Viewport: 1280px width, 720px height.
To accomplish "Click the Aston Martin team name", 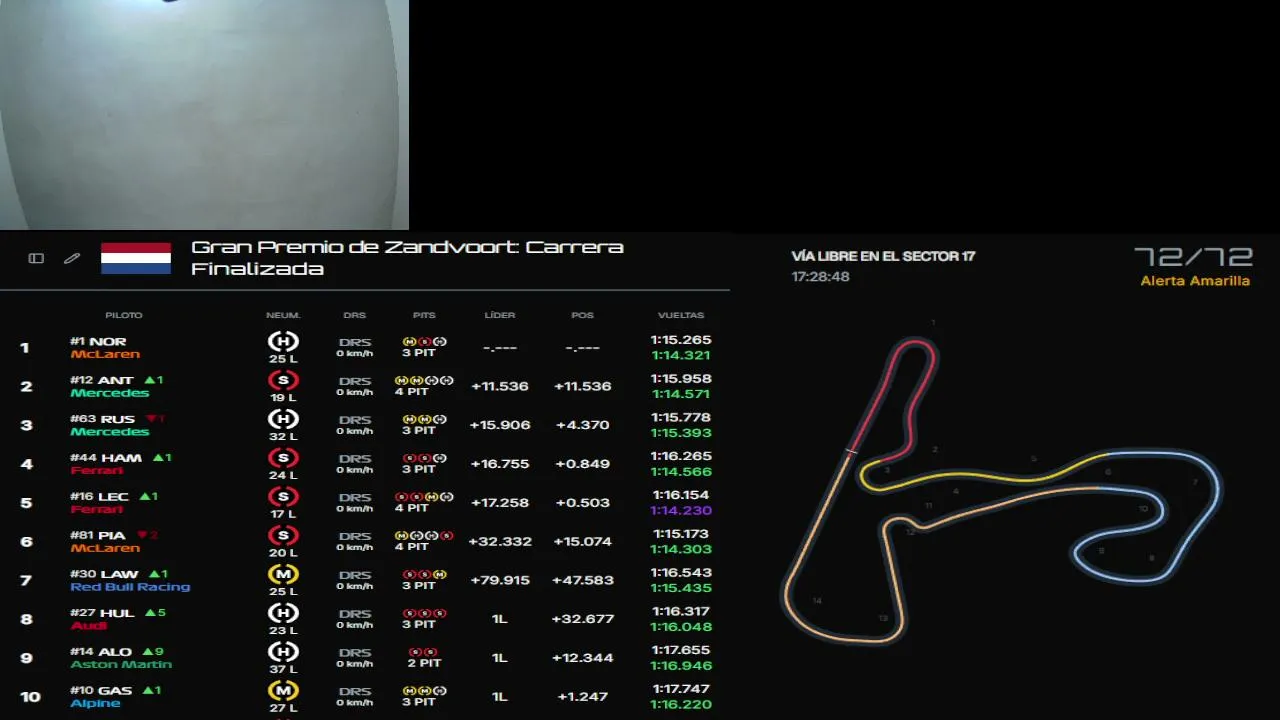I will point(121,664).
